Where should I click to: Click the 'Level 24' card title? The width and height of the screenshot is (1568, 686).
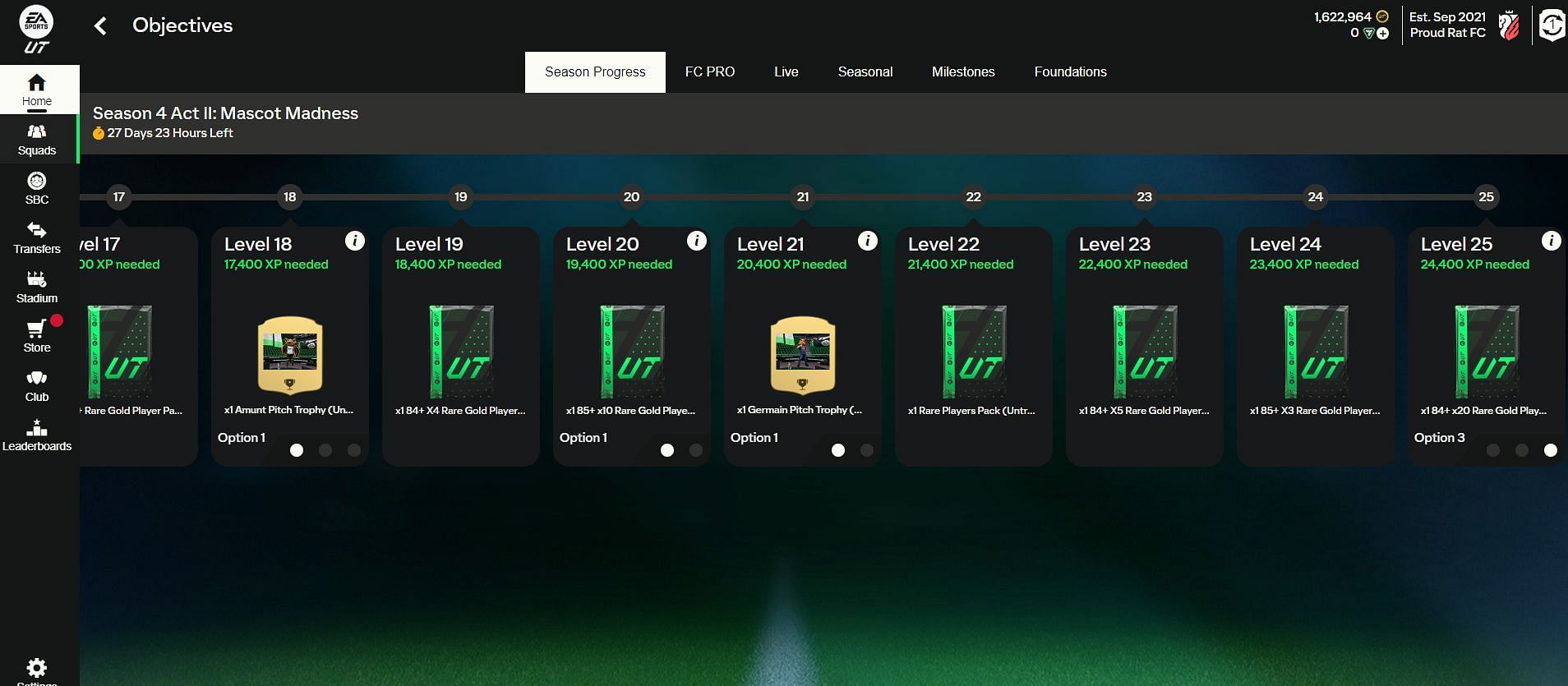click(x=1285, y=244)
